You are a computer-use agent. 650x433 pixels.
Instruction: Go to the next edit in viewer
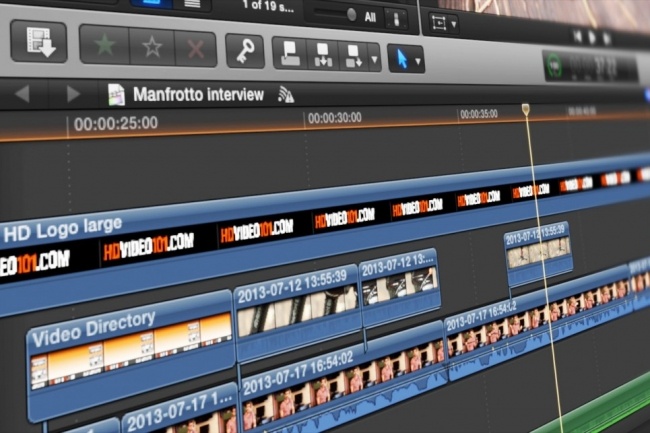607,39
